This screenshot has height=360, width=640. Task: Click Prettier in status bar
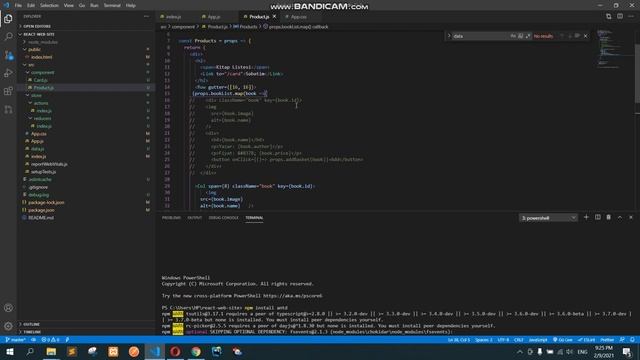(x=607, y=340)
